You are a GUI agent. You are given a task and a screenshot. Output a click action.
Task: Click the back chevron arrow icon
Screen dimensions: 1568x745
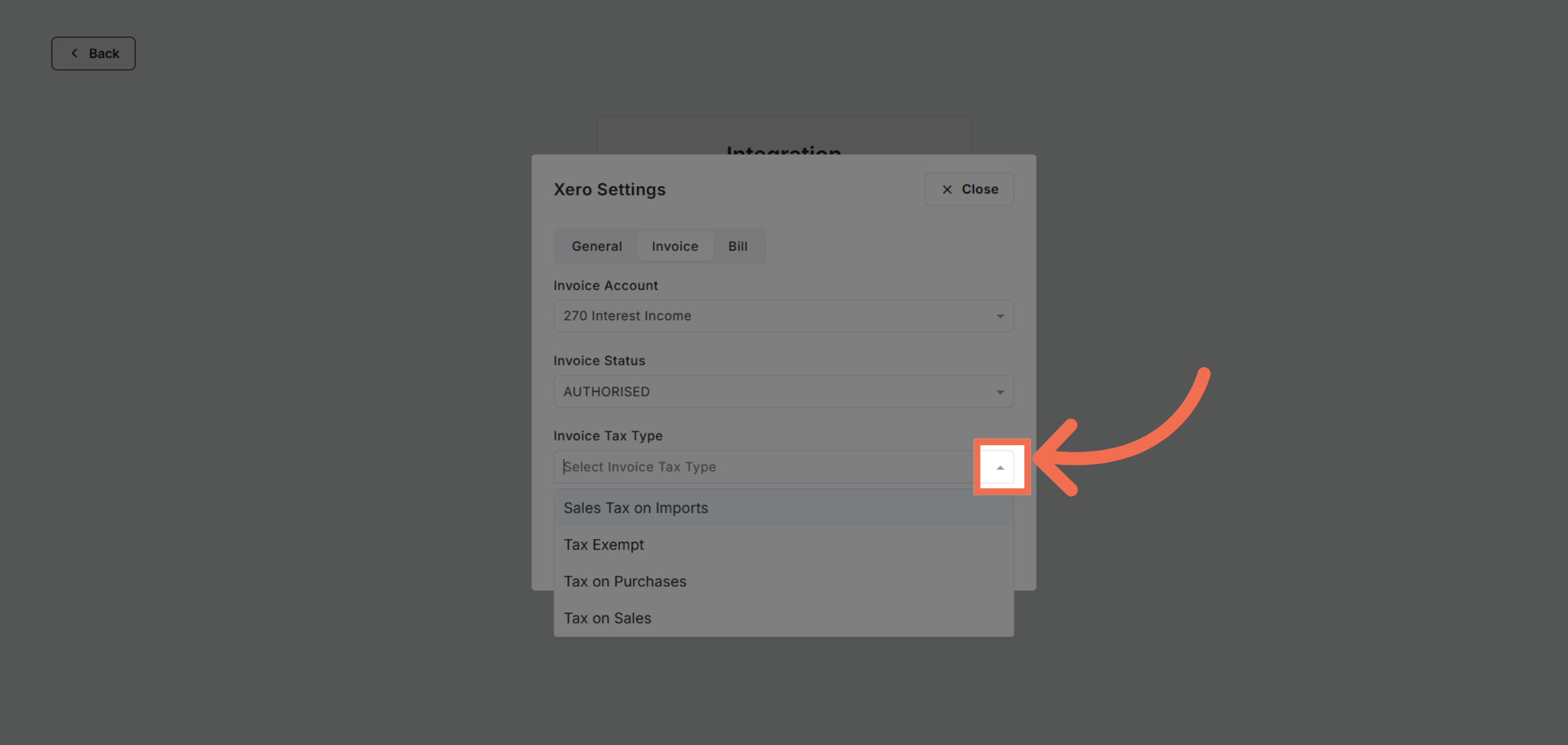tap(74, 53)
